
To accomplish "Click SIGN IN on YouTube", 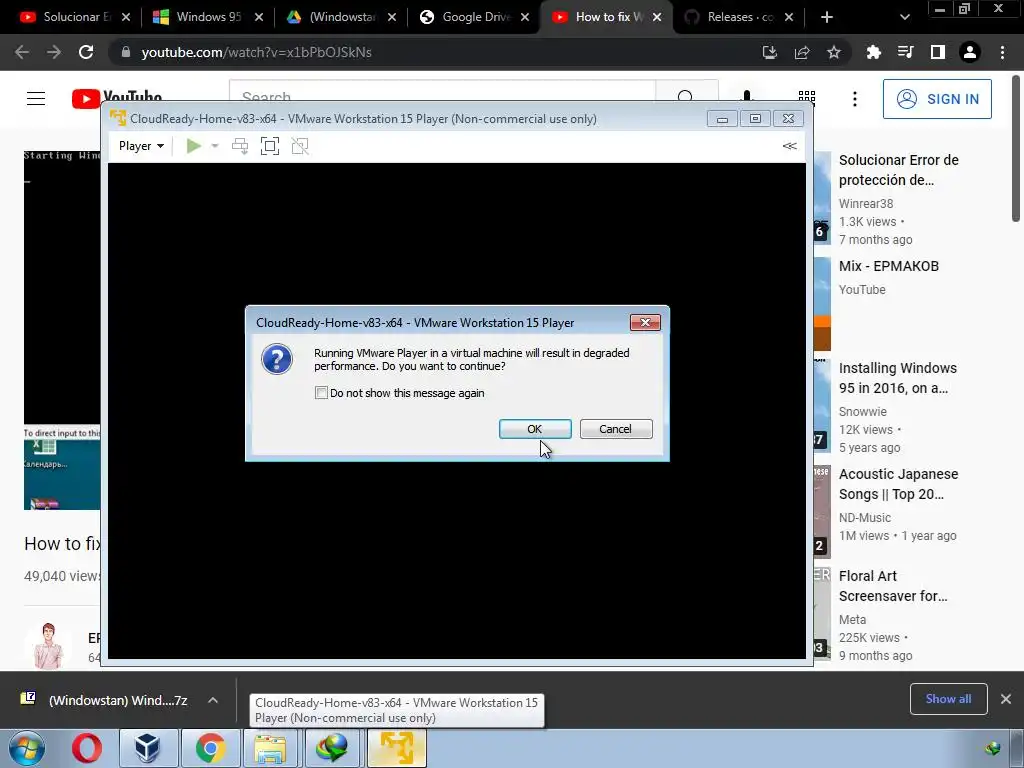I will 937,99.
